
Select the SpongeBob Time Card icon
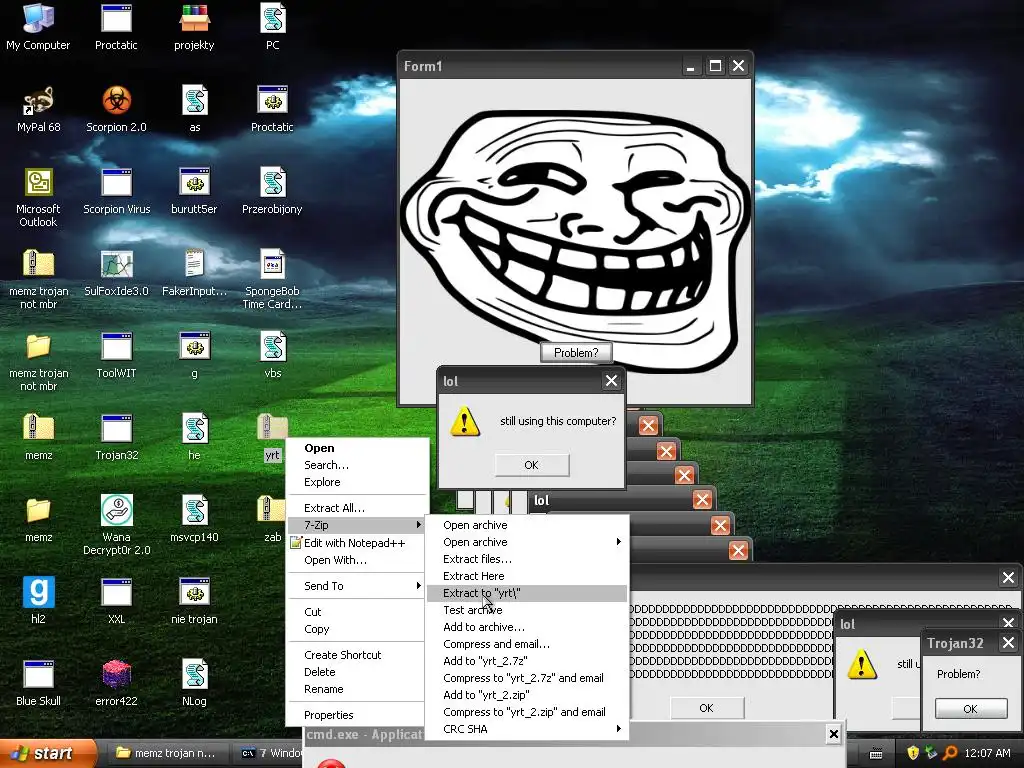click(272, 280)
